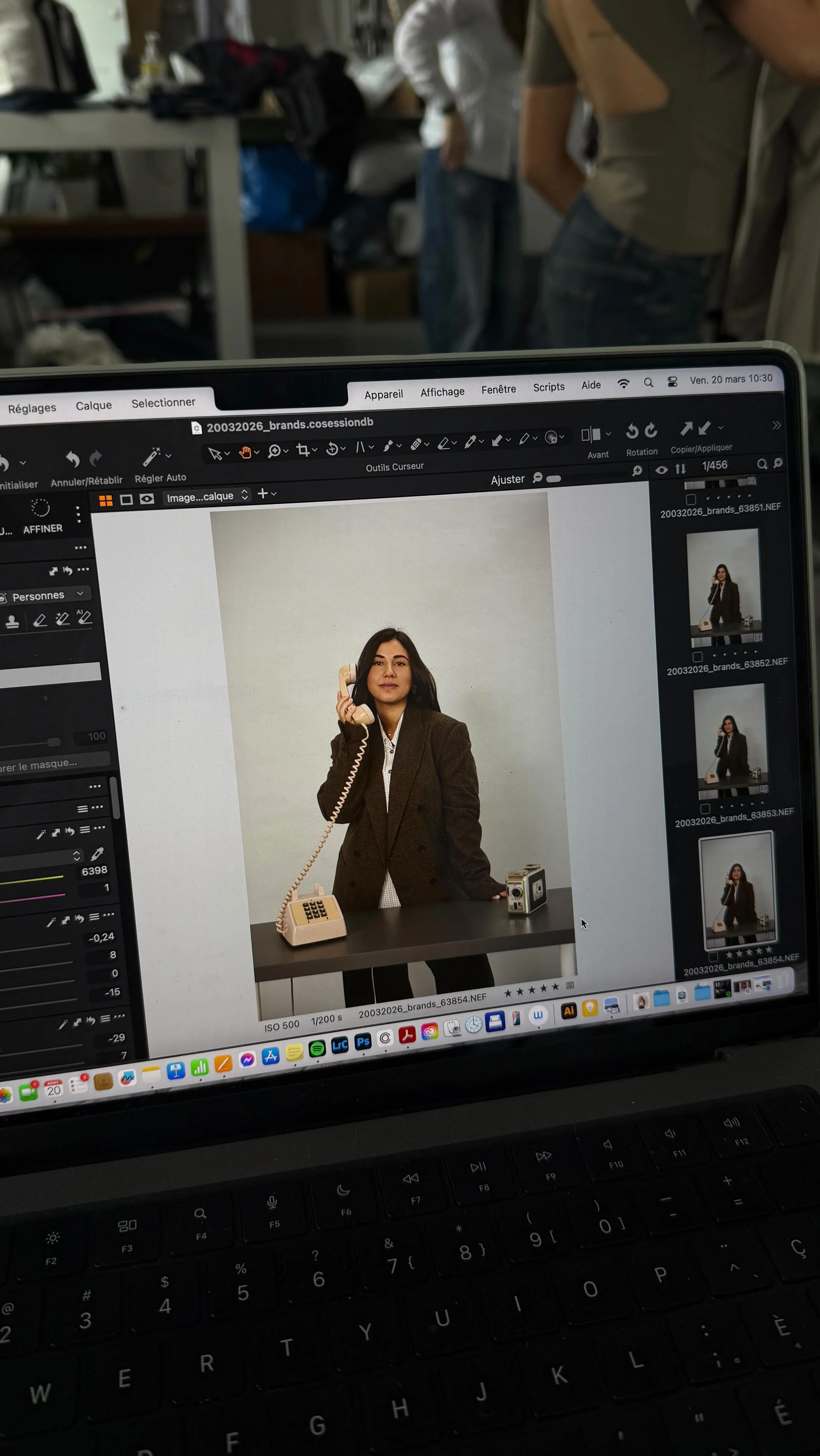820x1456 pixels.
Task: Adjust the viewer zoom slider
Action: tap(554, 479)
